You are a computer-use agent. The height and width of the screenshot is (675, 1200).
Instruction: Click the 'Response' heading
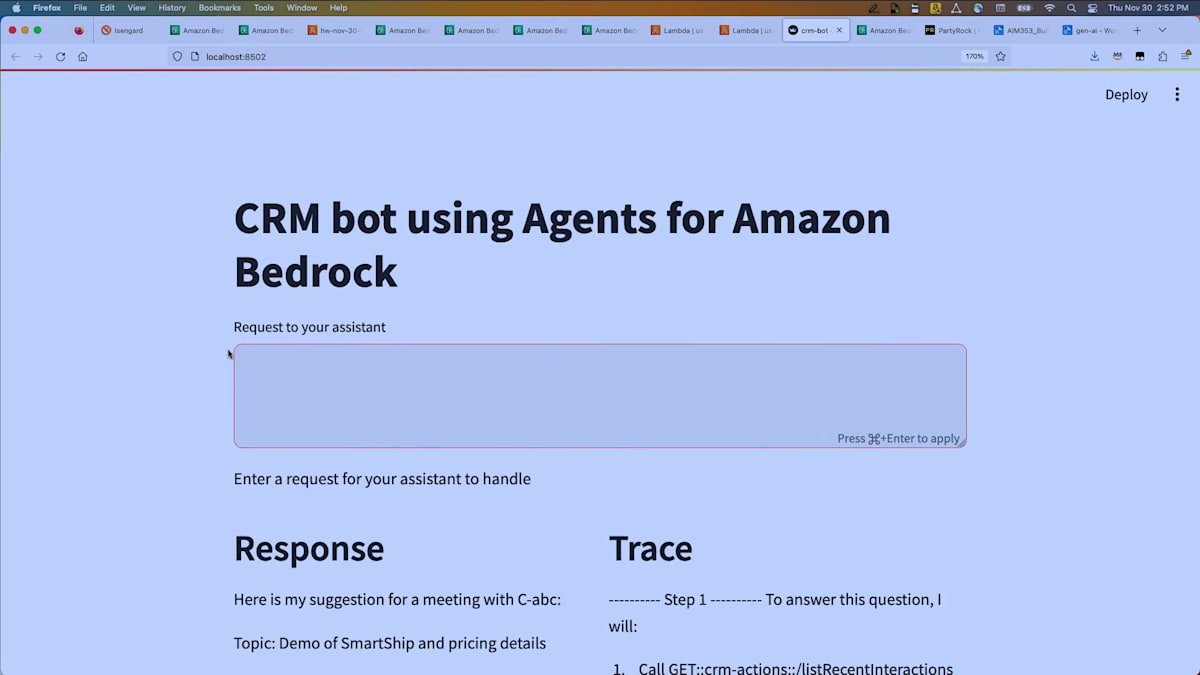309,548
